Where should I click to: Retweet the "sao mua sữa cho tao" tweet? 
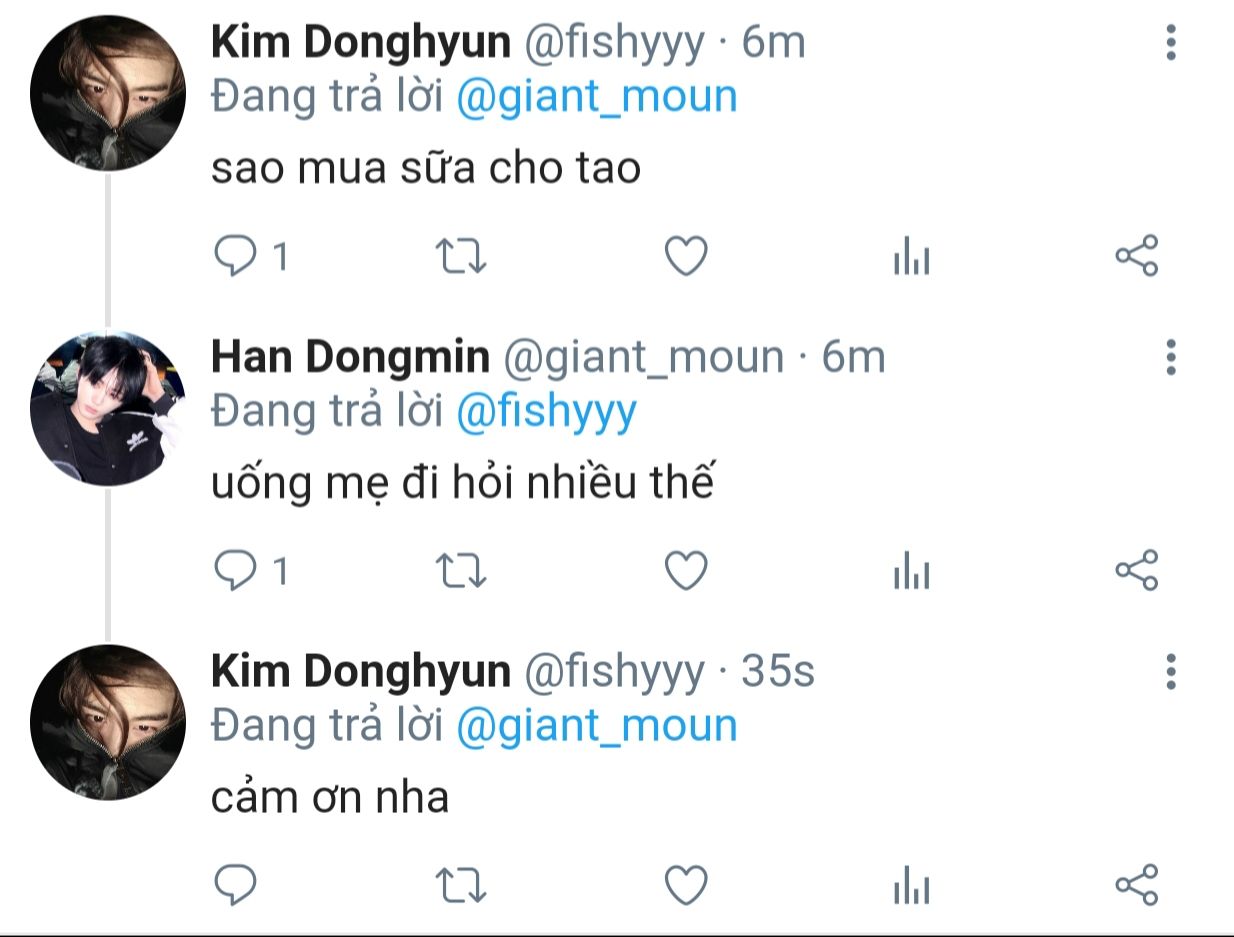coord(463,257)
